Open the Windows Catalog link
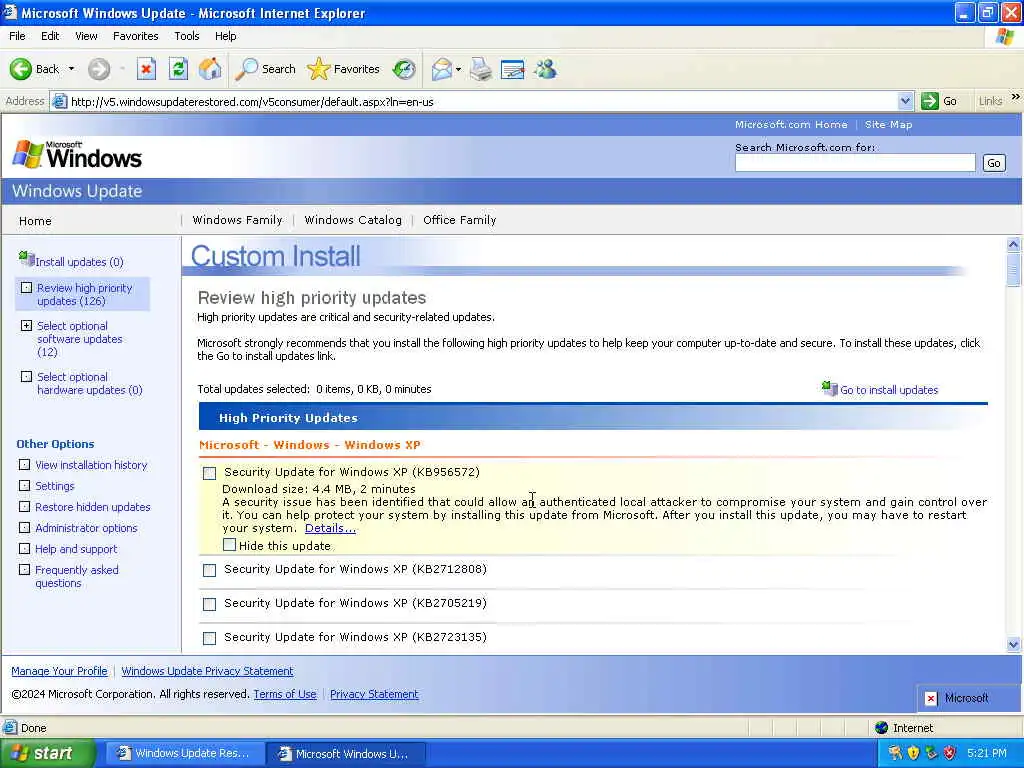Screen dimensions: 1024x768 353,220
